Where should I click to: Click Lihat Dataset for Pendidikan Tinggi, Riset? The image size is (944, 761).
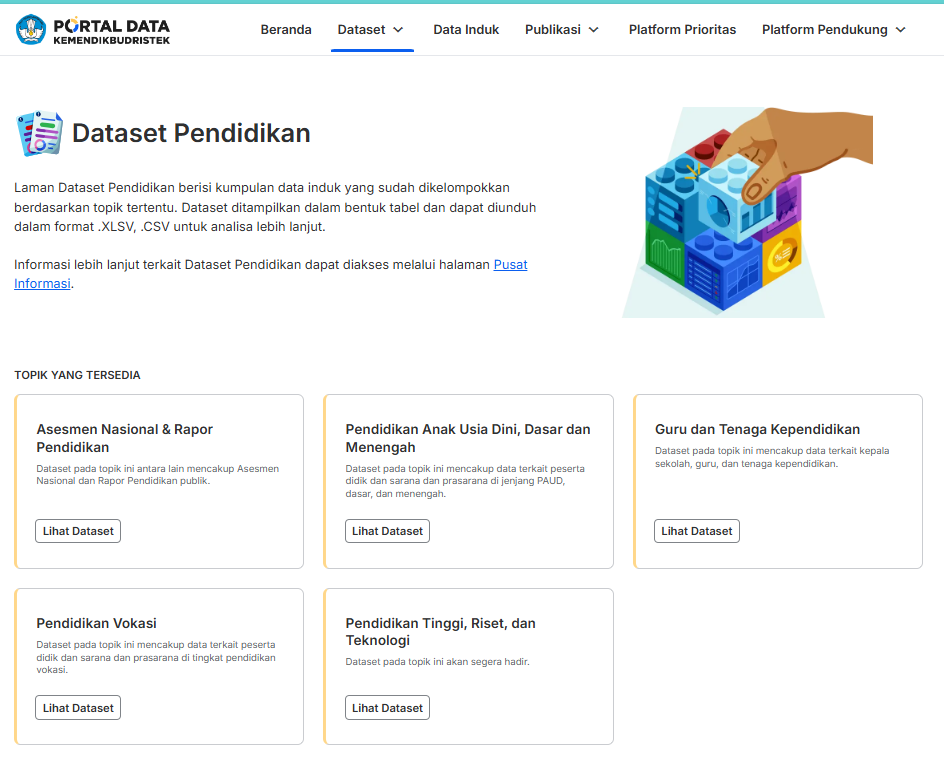tap(387, 708)
